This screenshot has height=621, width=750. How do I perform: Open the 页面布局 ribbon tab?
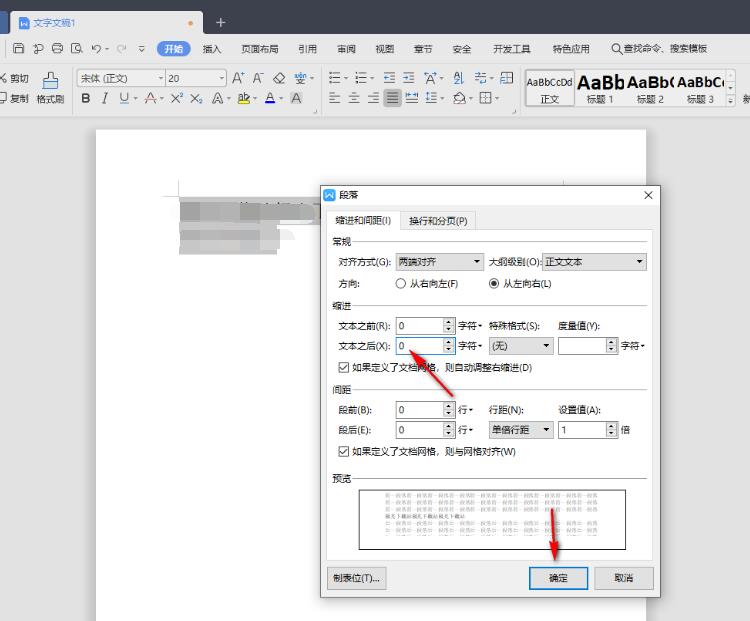click(260, 49)
